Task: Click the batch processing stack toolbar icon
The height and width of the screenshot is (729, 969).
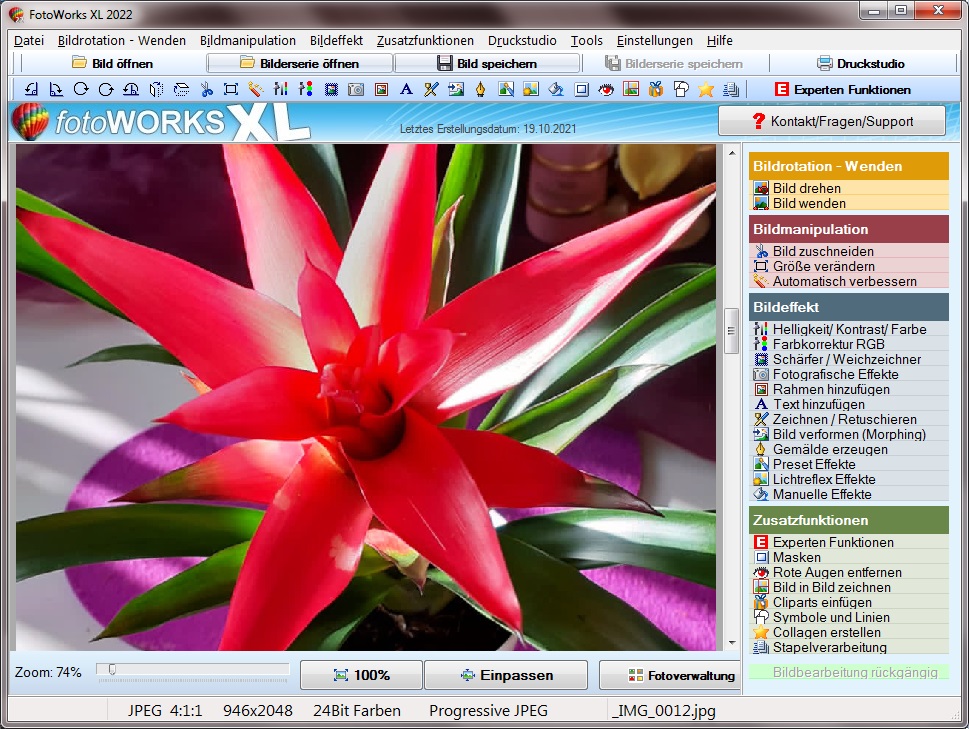Action: click(731, 90)
